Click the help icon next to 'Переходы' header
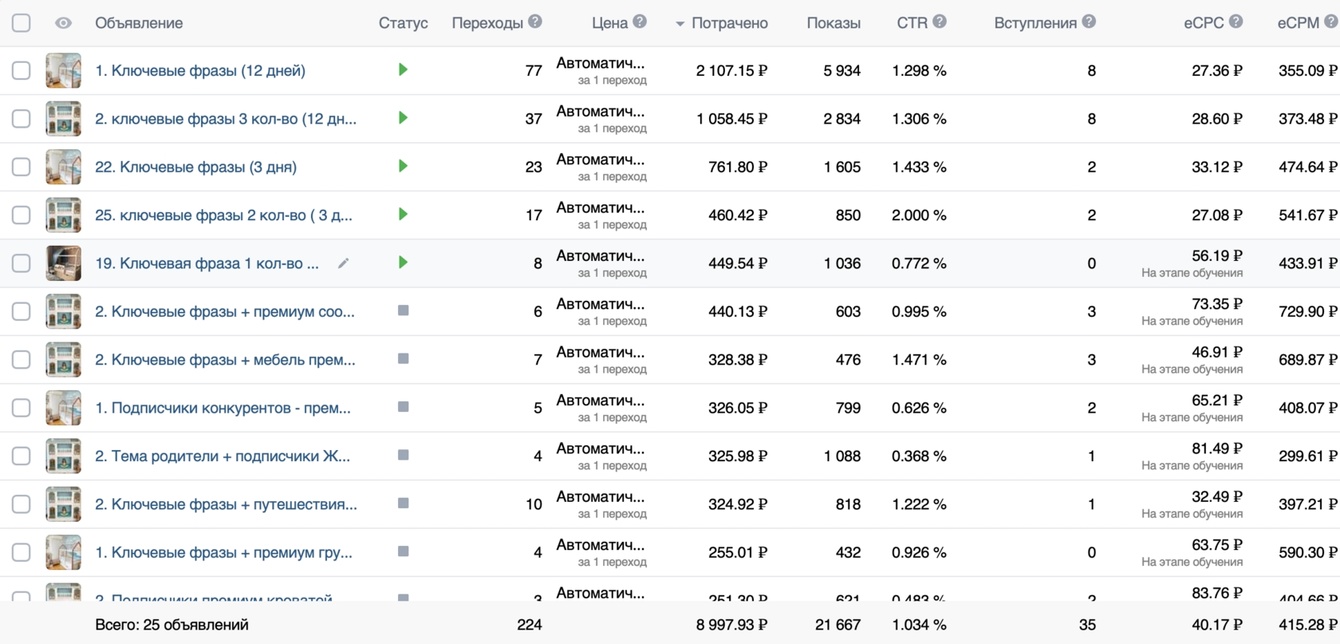 pyautogui.click(x=535, y=22)
